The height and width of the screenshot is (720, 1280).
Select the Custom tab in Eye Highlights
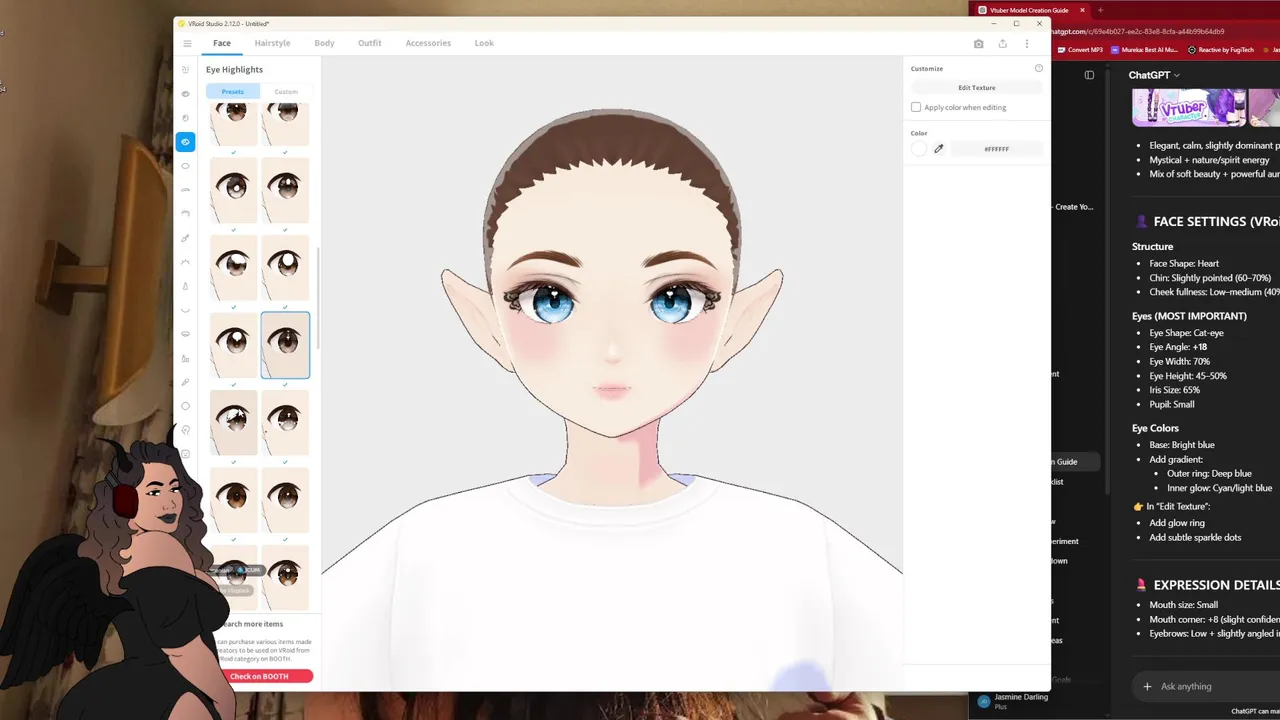(x=286, y=91)
